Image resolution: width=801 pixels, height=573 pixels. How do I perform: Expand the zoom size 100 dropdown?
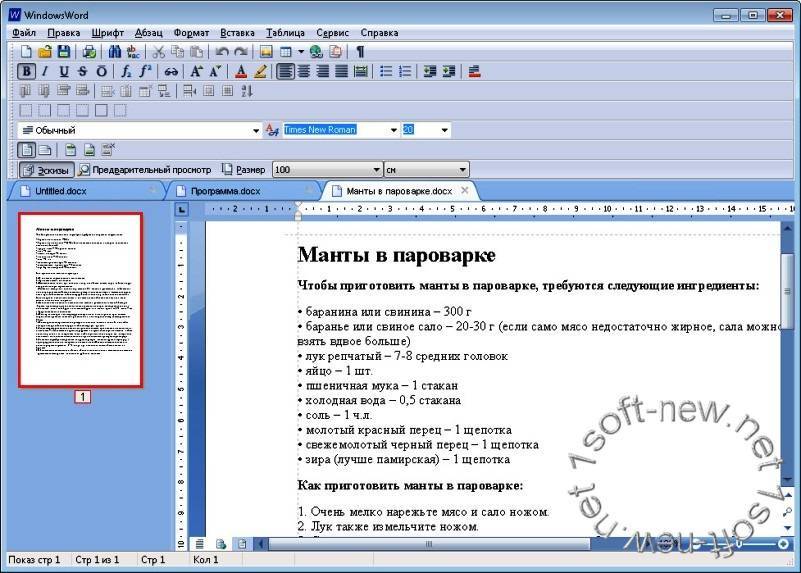click(x=376, y=170)
